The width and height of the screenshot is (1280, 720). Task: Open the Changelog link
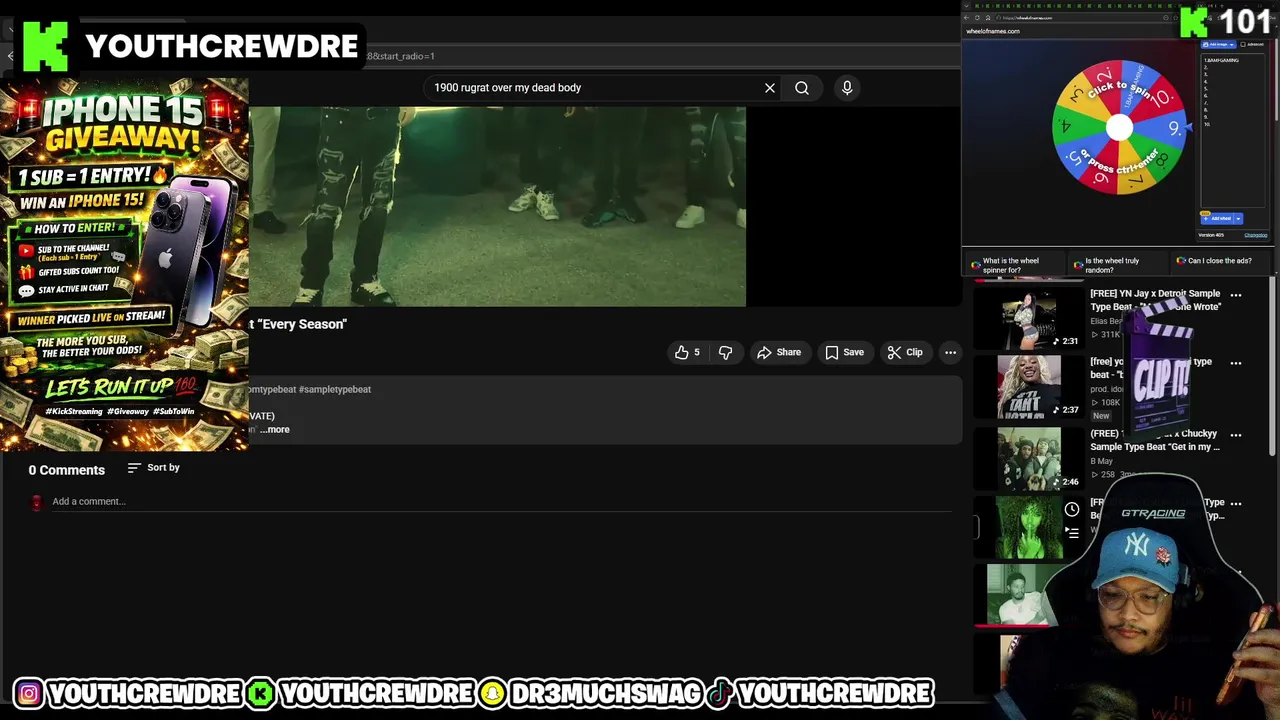pos(1256,235)
